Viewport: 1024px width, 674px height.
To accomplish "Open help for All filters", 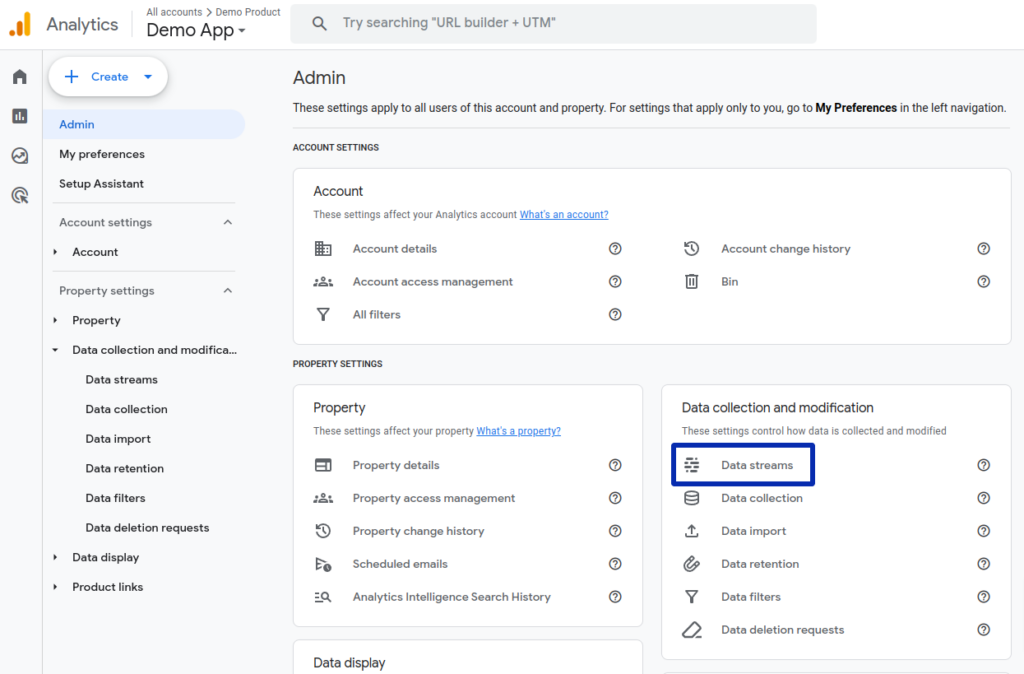I will 615,315.
